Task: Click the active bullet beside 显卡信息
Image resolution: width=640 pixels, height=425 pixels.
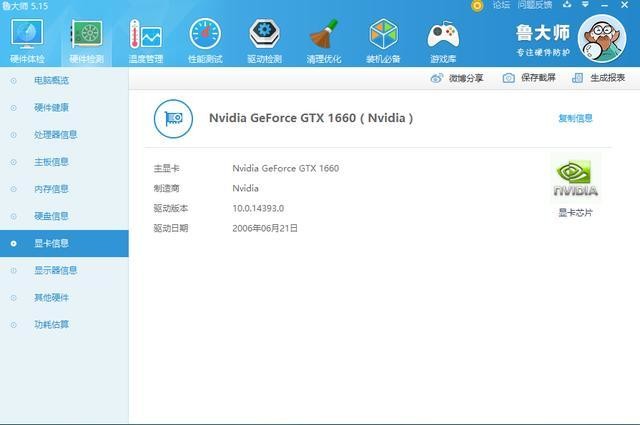Action: point(13,244)
